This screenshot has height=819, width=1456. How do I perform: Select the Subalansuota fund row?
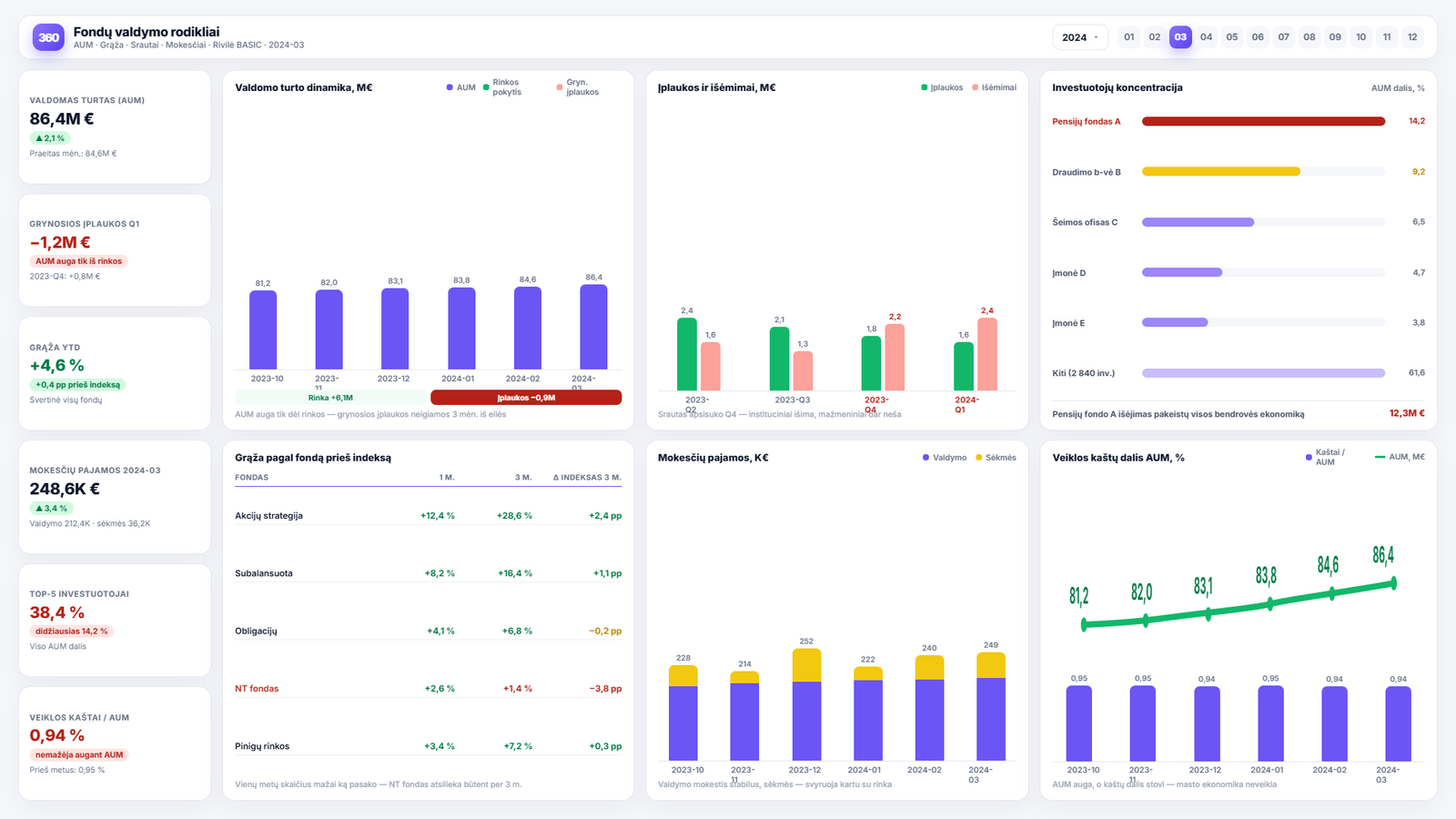coord(428,573)
